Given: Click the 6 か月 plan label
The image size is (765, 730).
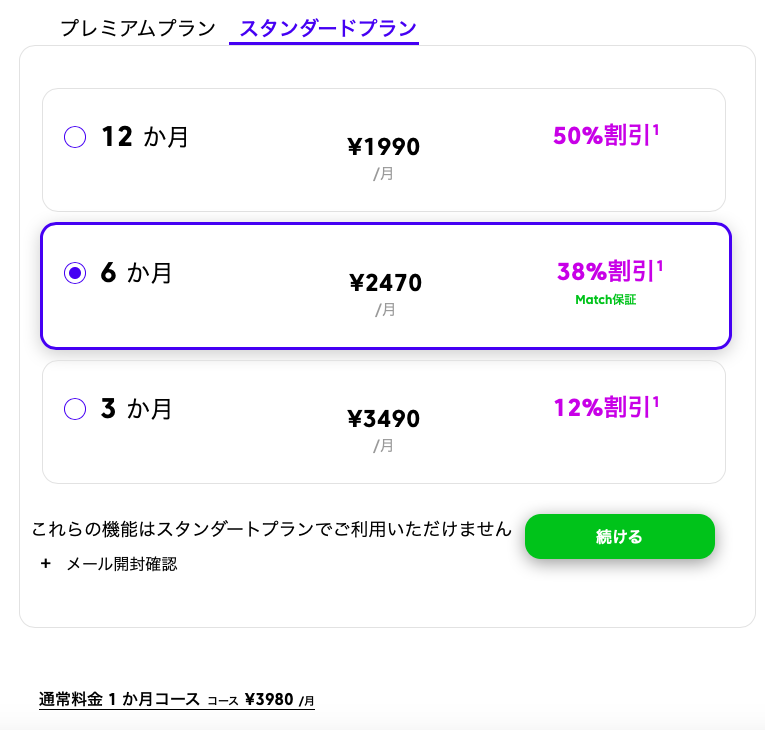Looking at the screenshot, I should click(x=136, y=273).
